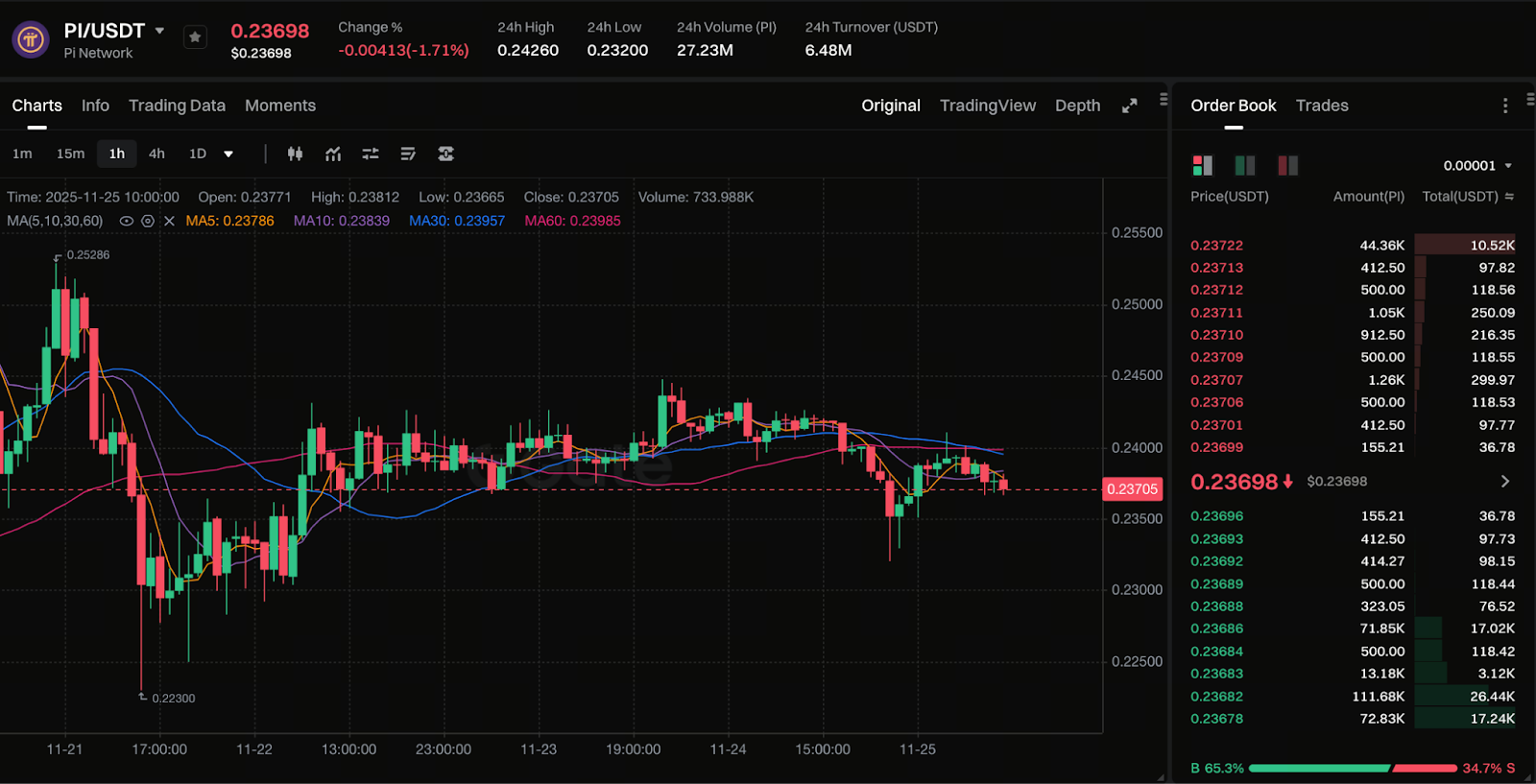Select the sell order at 0.23699
This screenshot has height=784, width=1536.
click(x=1353, y=447)
